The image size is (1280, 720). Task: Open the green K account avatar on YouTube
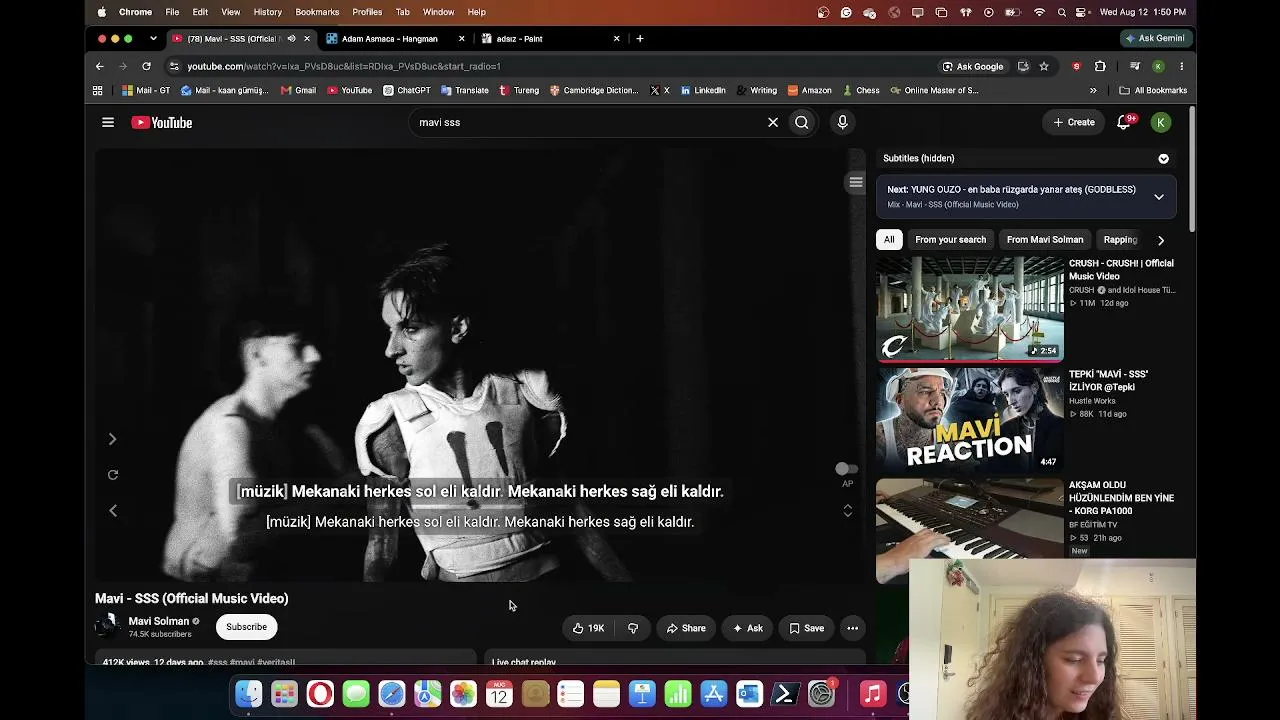pos(1160,122)
